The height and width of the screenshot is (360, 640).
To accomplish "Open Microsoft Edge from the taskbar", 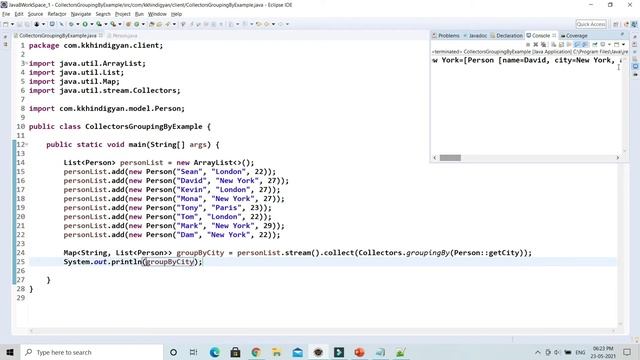I will [x=214, y=352].
